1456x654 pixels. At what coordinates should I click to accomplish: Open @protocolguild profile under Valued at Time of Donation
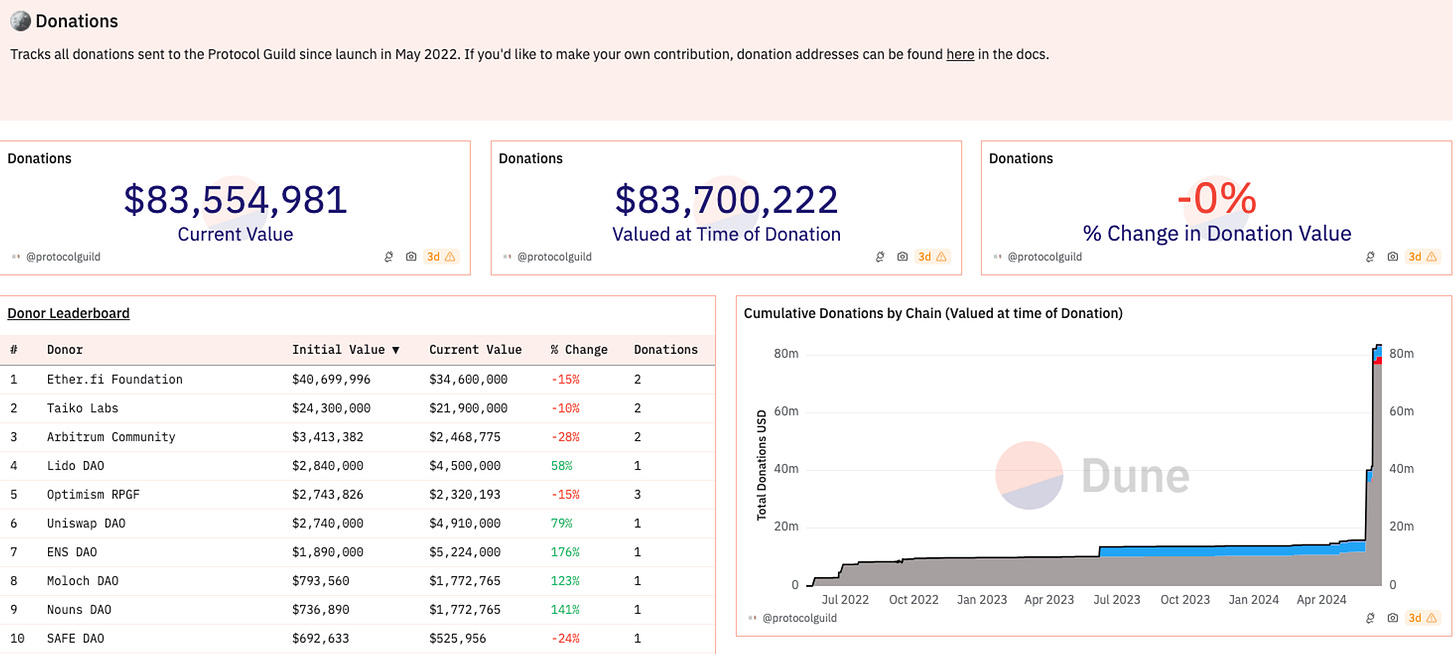554,257
